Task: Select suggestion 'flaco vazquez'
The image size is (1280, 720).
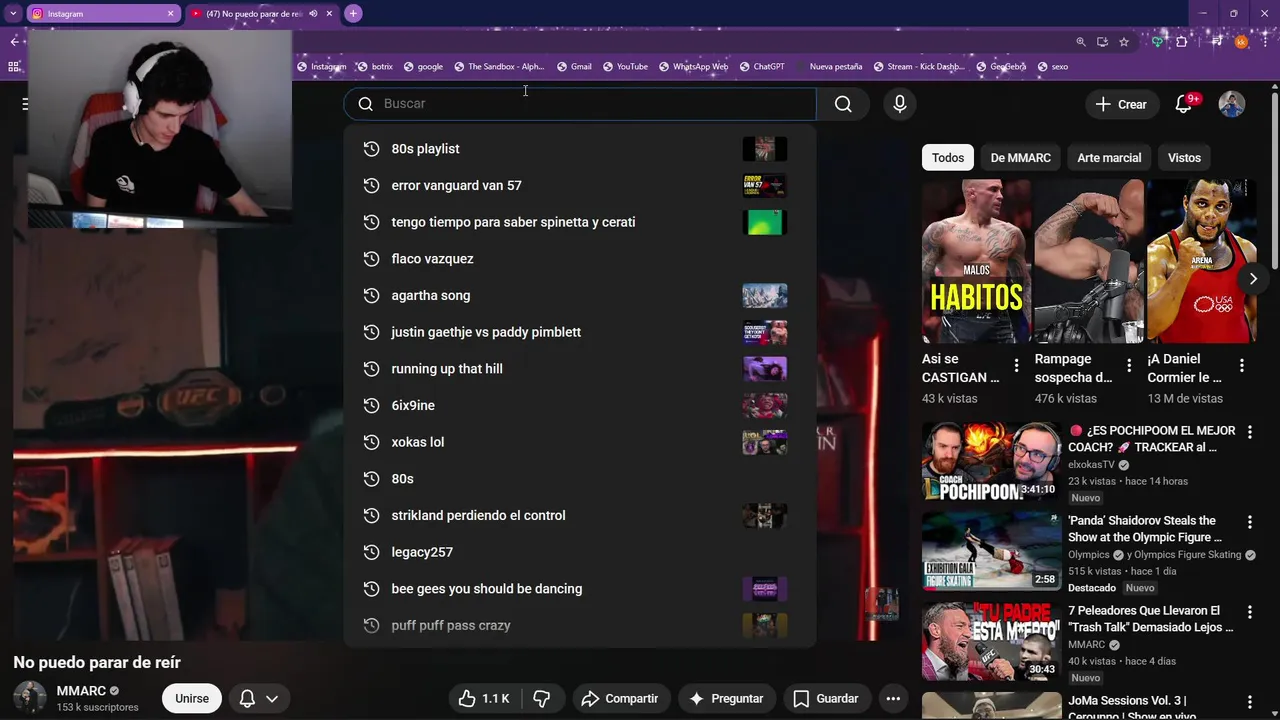Action: pos(579,259)
